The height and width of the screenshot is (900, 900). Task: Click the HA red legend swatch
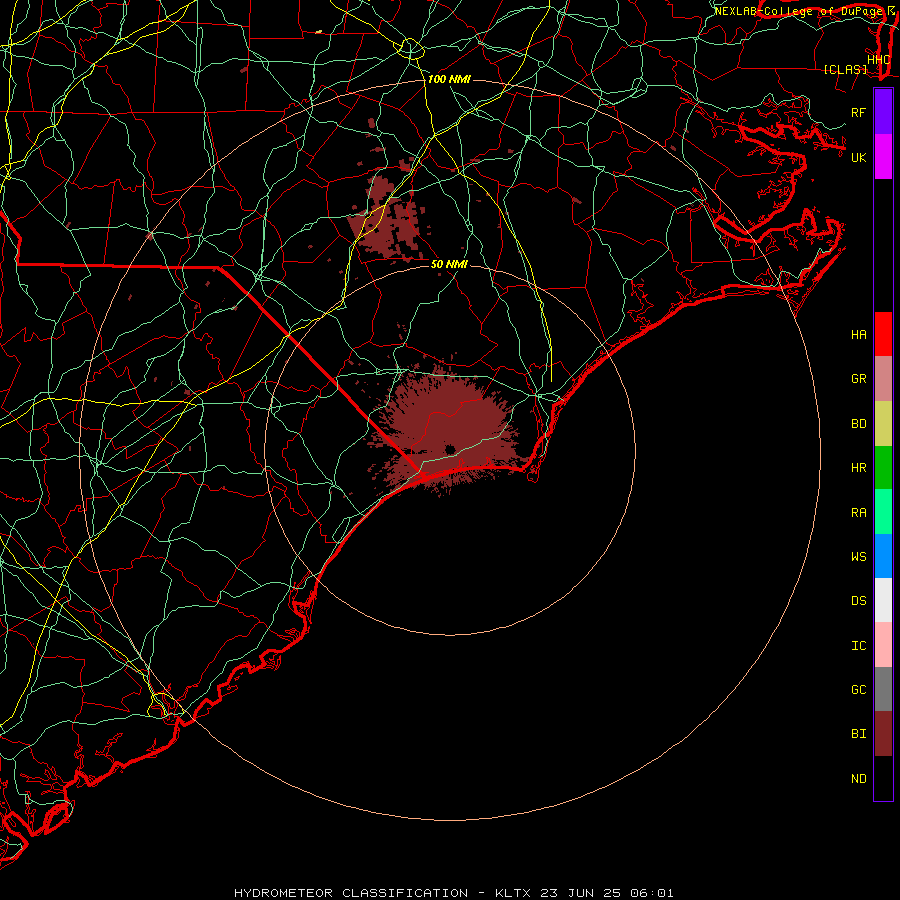coord(883,334)
